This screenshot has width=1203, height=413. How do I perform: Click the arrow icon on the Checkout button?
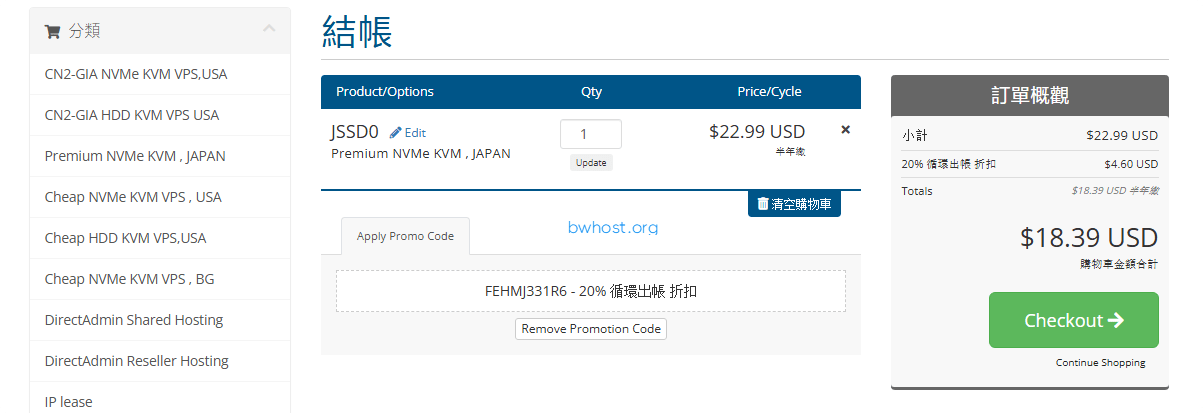click(x=1116, y=320)
